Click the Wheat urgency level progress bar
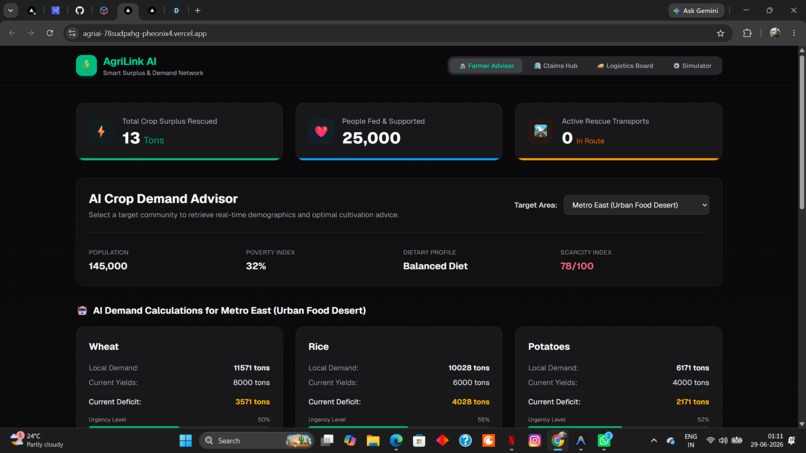This screenshot has width=806, height=453. 179,426
